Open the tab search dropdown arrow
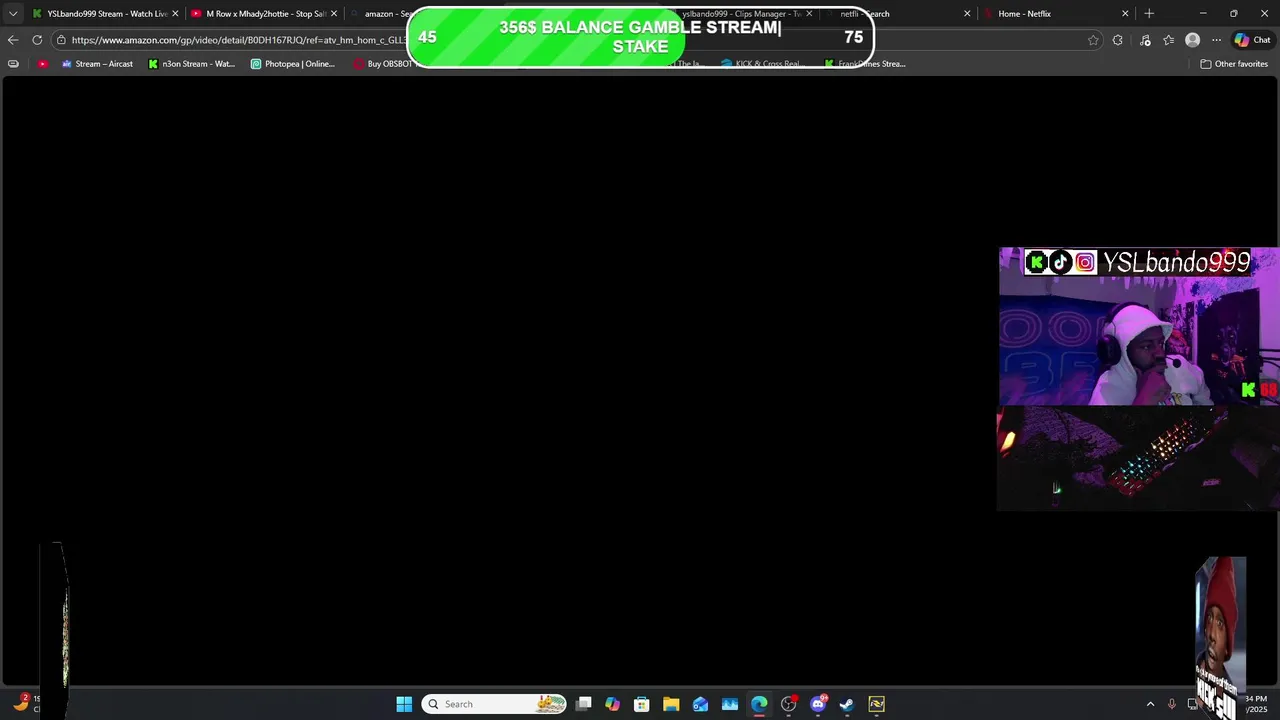The width and height of the screenshot is (1280, 720). [x=12, y=14]
